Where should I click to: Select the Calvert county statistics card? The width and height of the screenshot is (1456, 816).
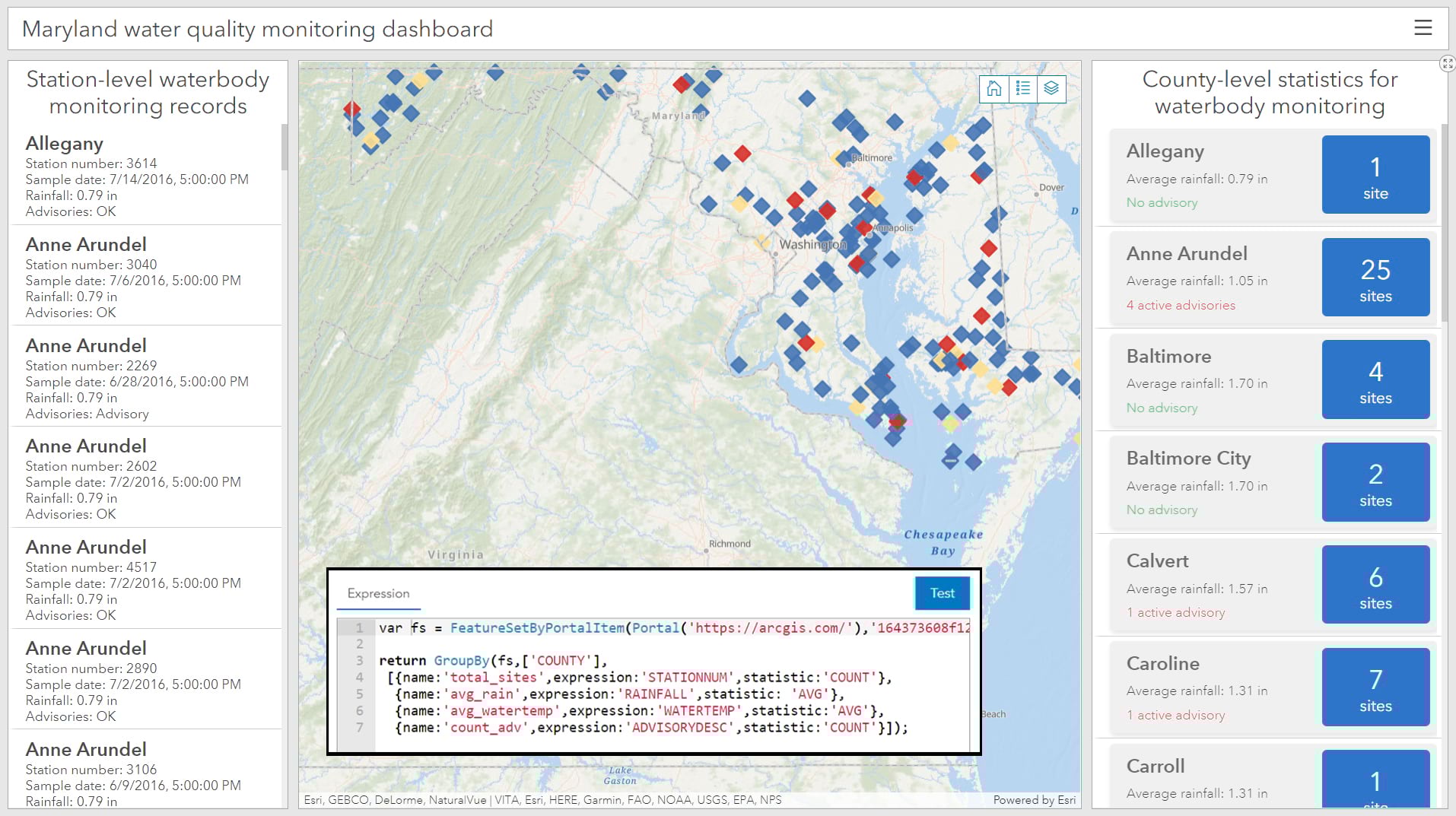1217,586
